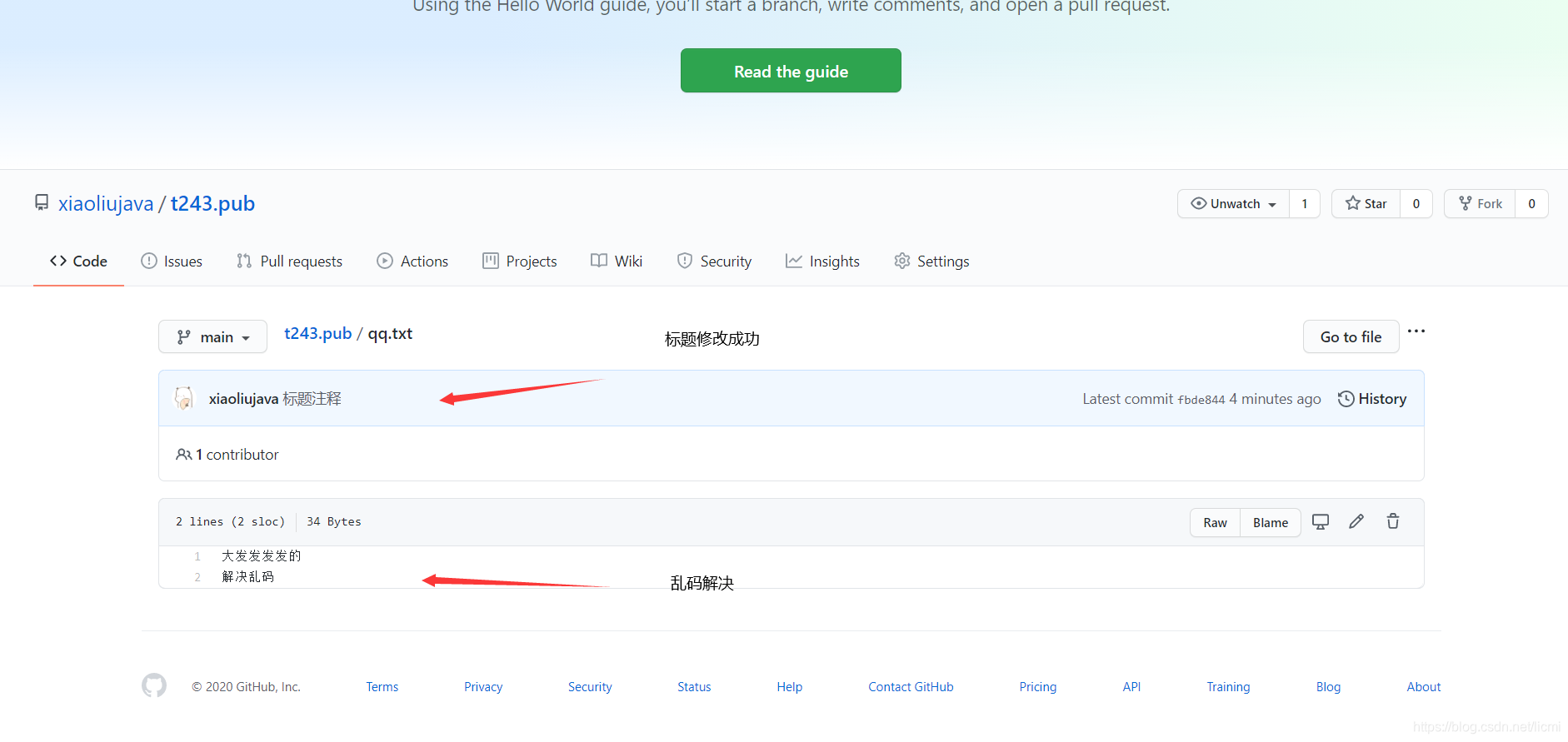Click the commit message 标题注释
Screen dimensions: 1568x742
(312, 399)
